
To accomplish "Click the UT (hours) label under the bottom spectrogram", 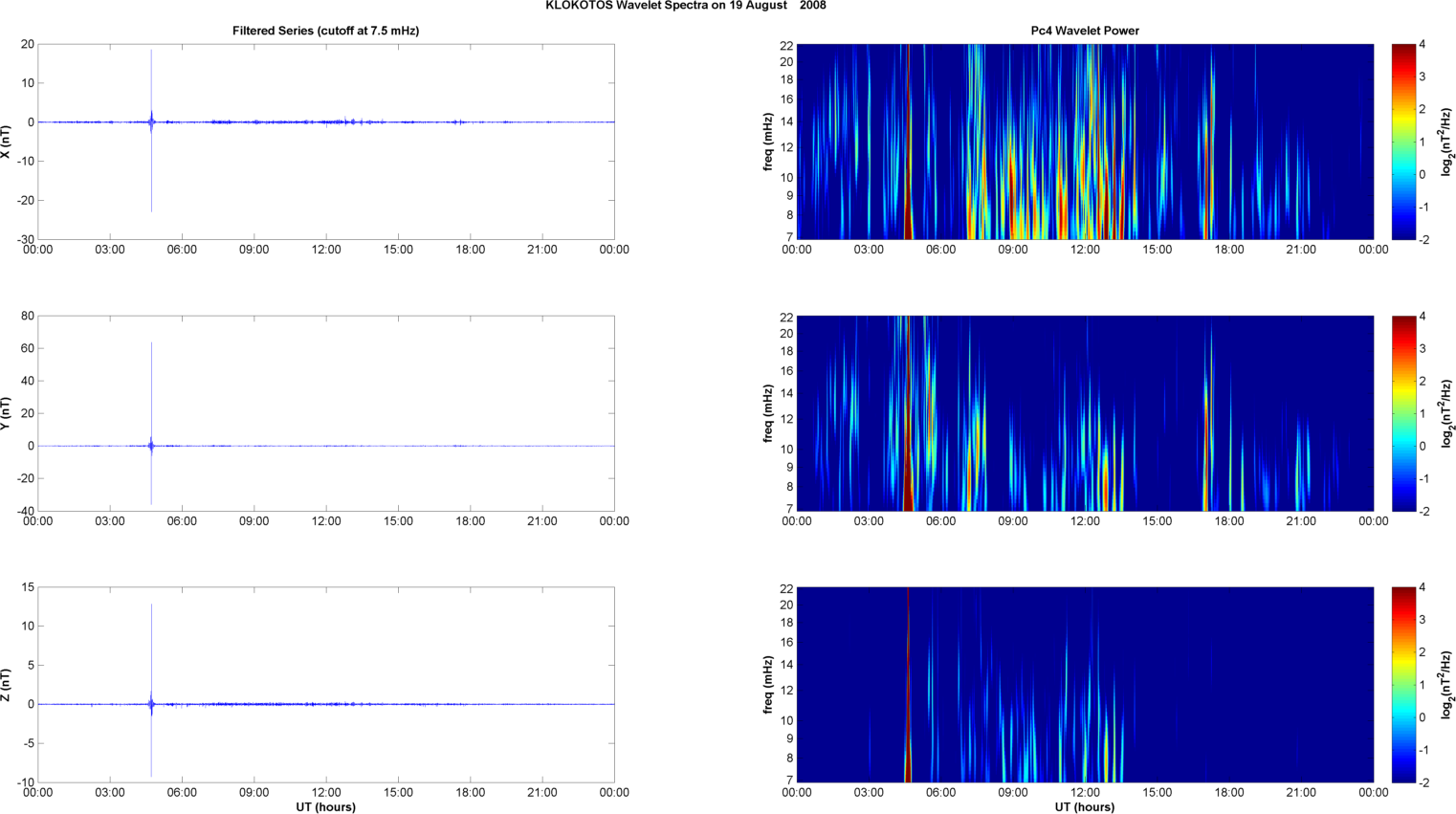I will point(1084,807).
